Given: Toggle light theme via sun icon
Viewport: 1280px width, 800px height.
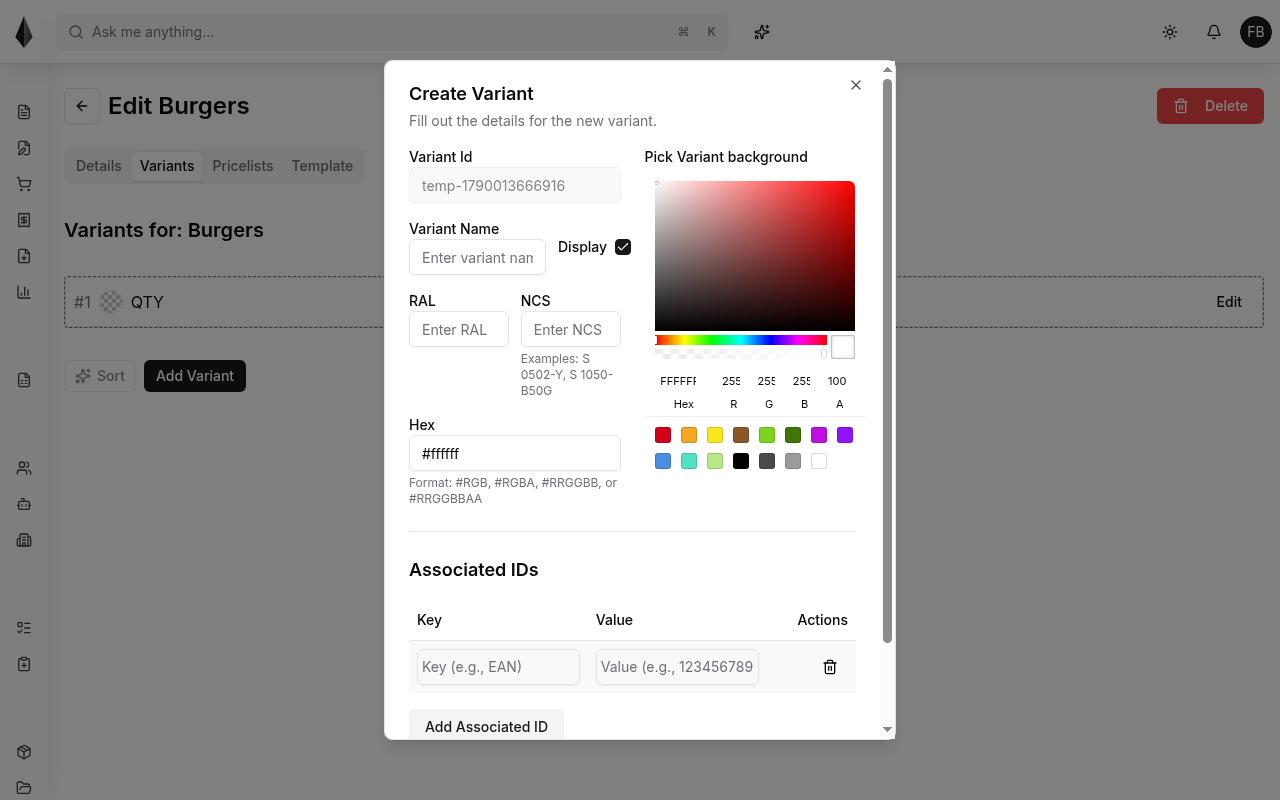Looking at the screenshot, I should [1170, 32].
